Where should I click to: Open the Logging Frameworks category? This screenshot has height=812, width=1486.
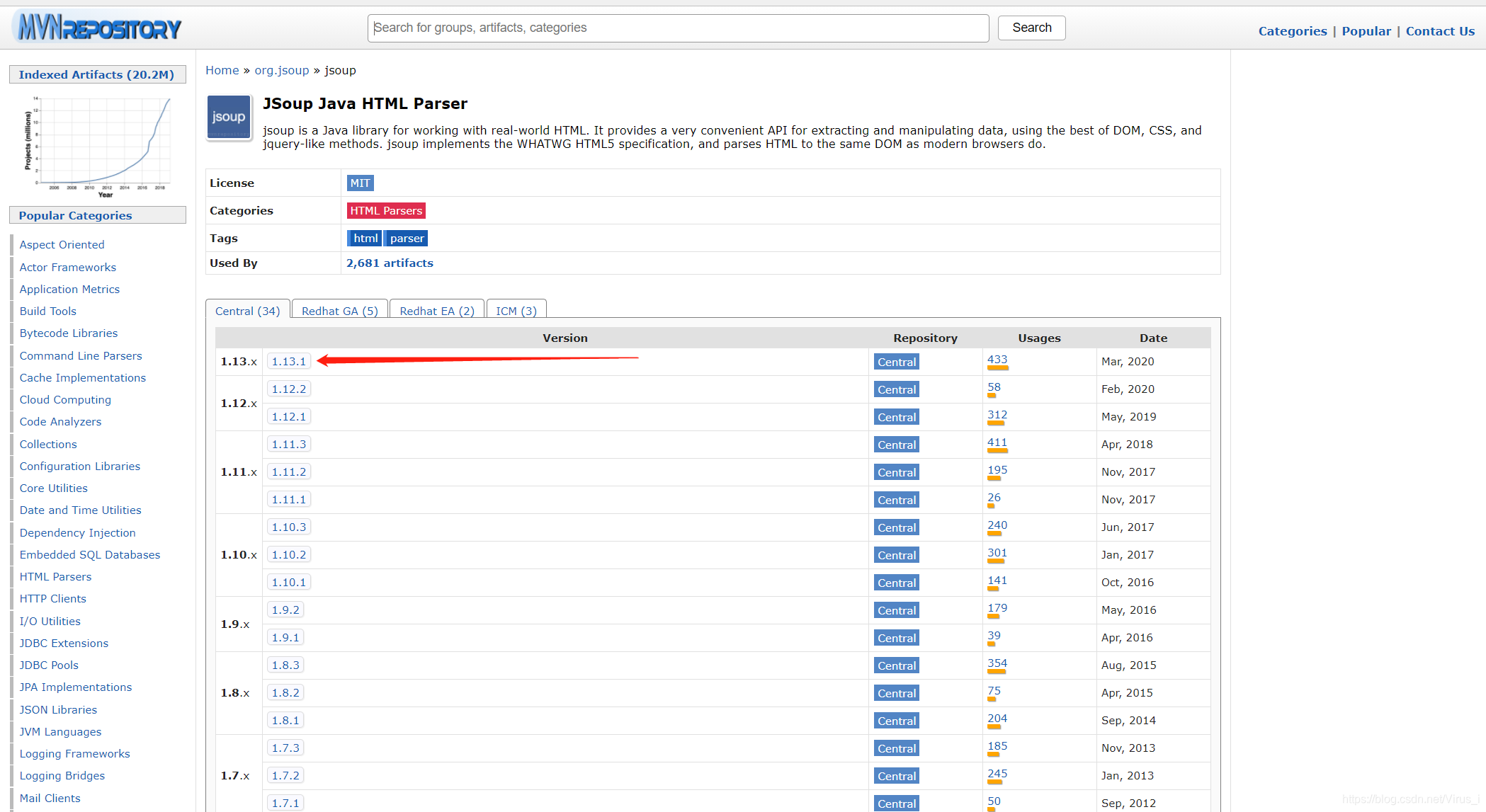click(75, 754)
